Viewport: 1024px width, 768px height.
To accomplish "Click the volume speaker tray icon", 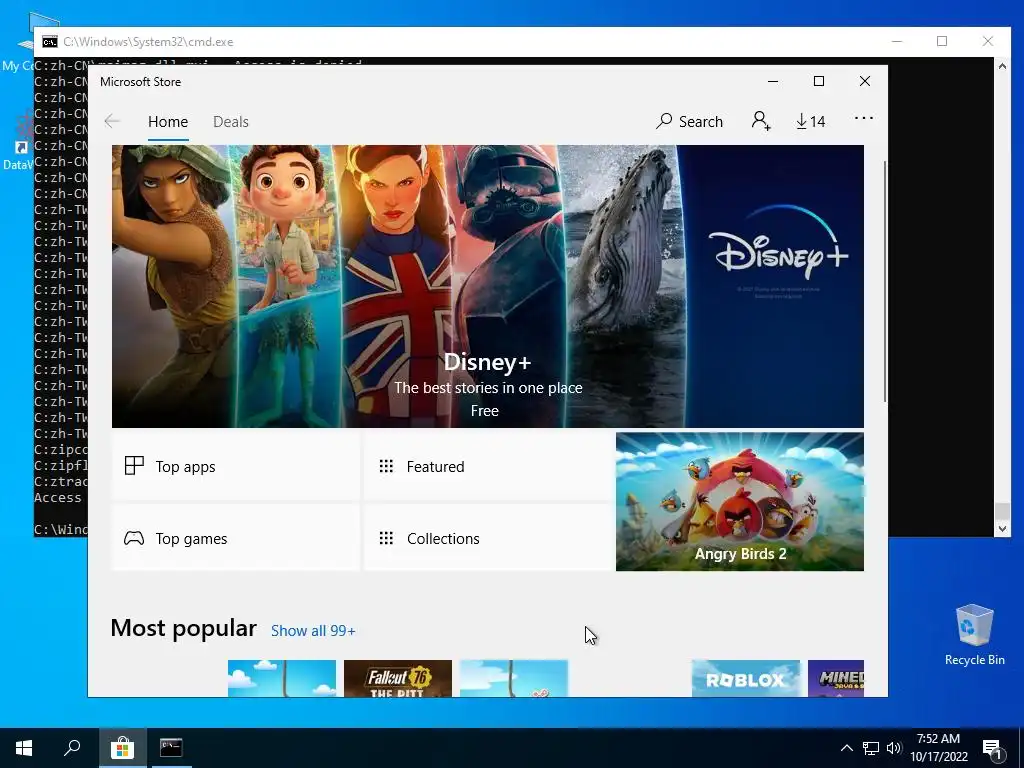I will coord(894,748).
